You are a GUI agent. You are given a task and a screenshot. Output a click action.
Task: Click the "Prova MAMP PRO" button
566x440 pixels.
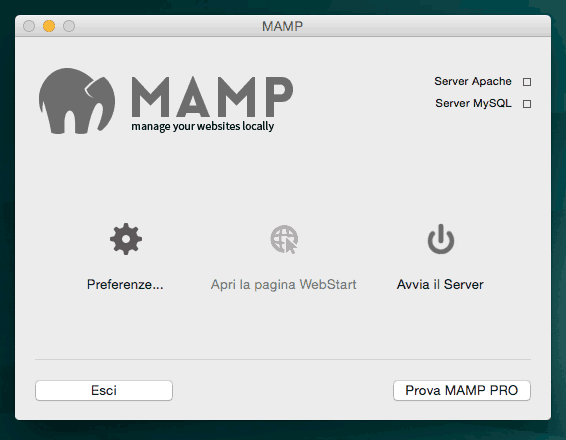click(462, 390)
